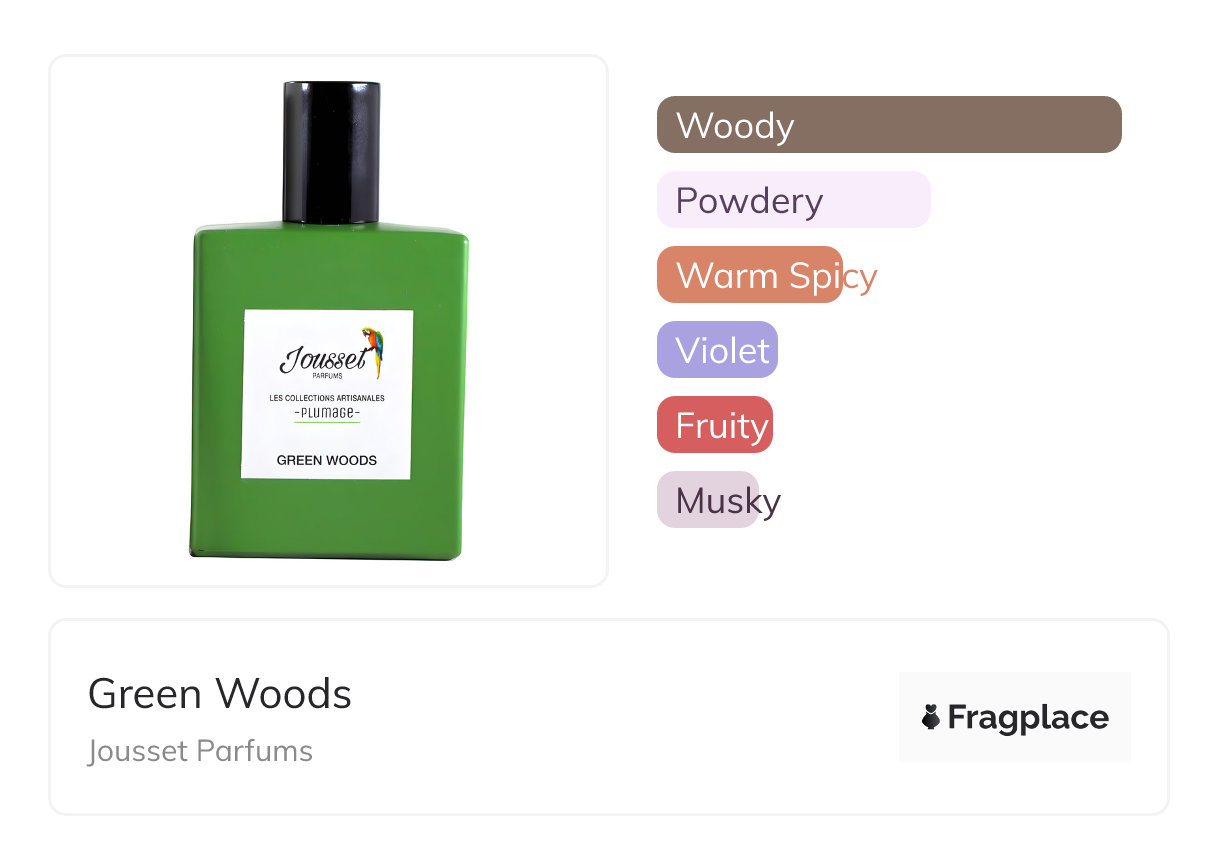Open the Green Woods fragrance title
The height and width of the screenshot is (864, 1218).
220,693
